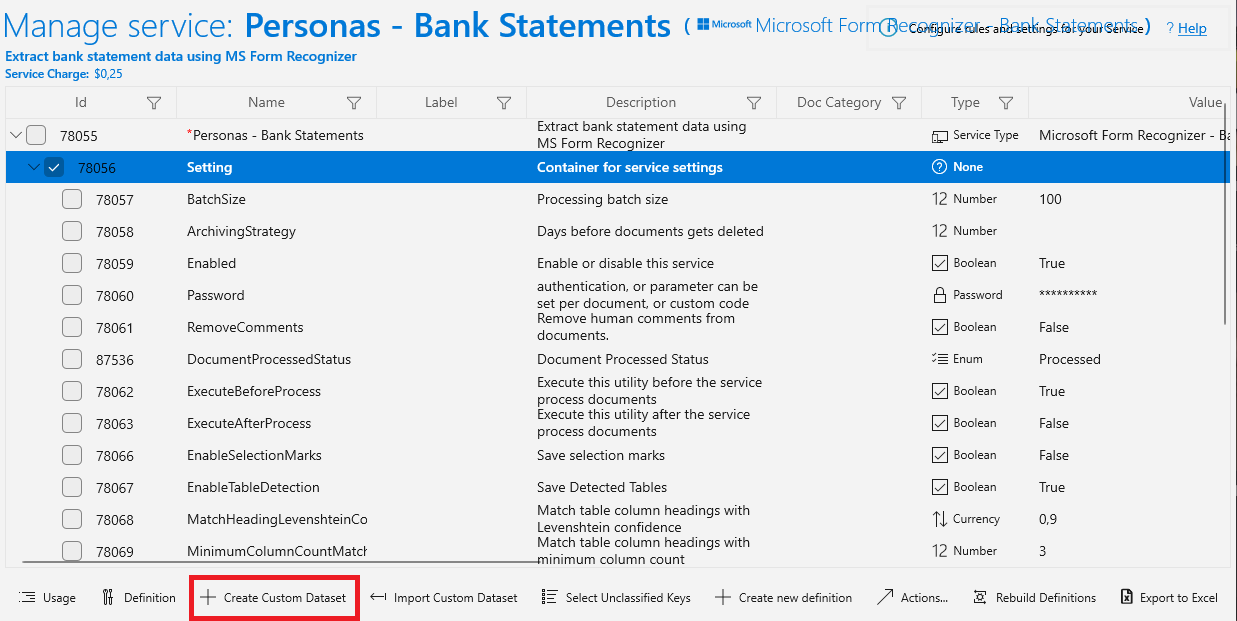Collapse the 78056 Setting row chevron
Screen dimensions: 1237x621
pyautogui.click(x=34, y=167)
